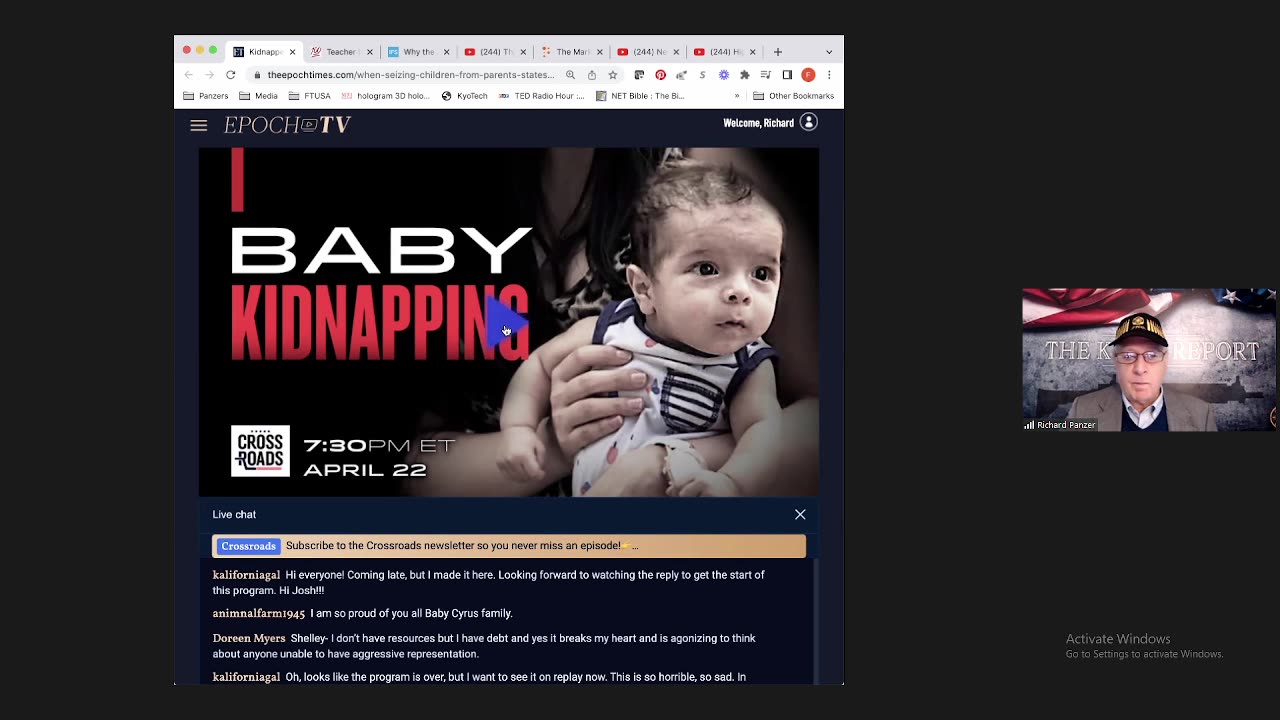Click the S extension icon in the toolbar
The image size is (1280, 720).
[x=702, y=75]
